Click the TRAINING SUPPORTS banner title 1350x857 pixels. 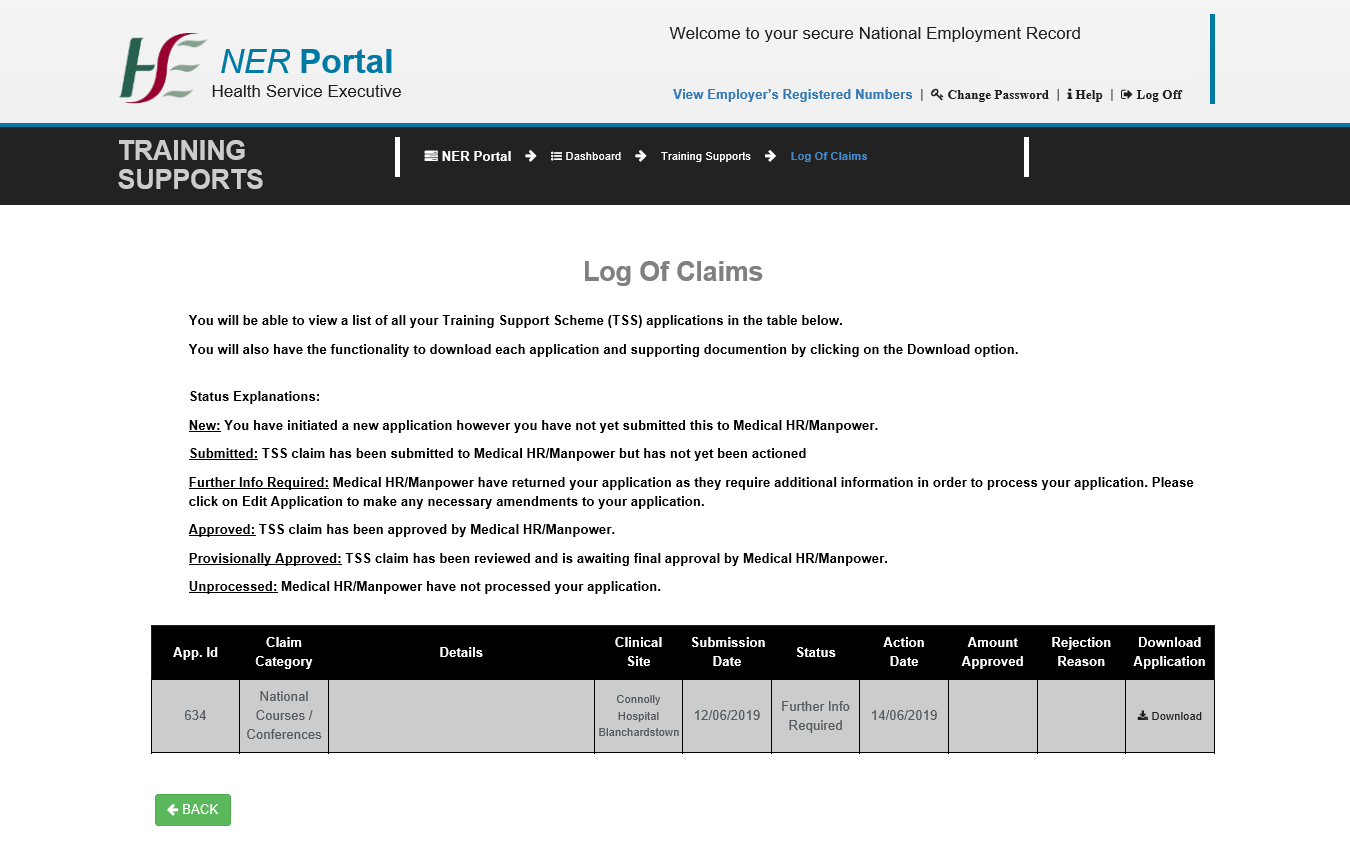(x=191, y=165)
